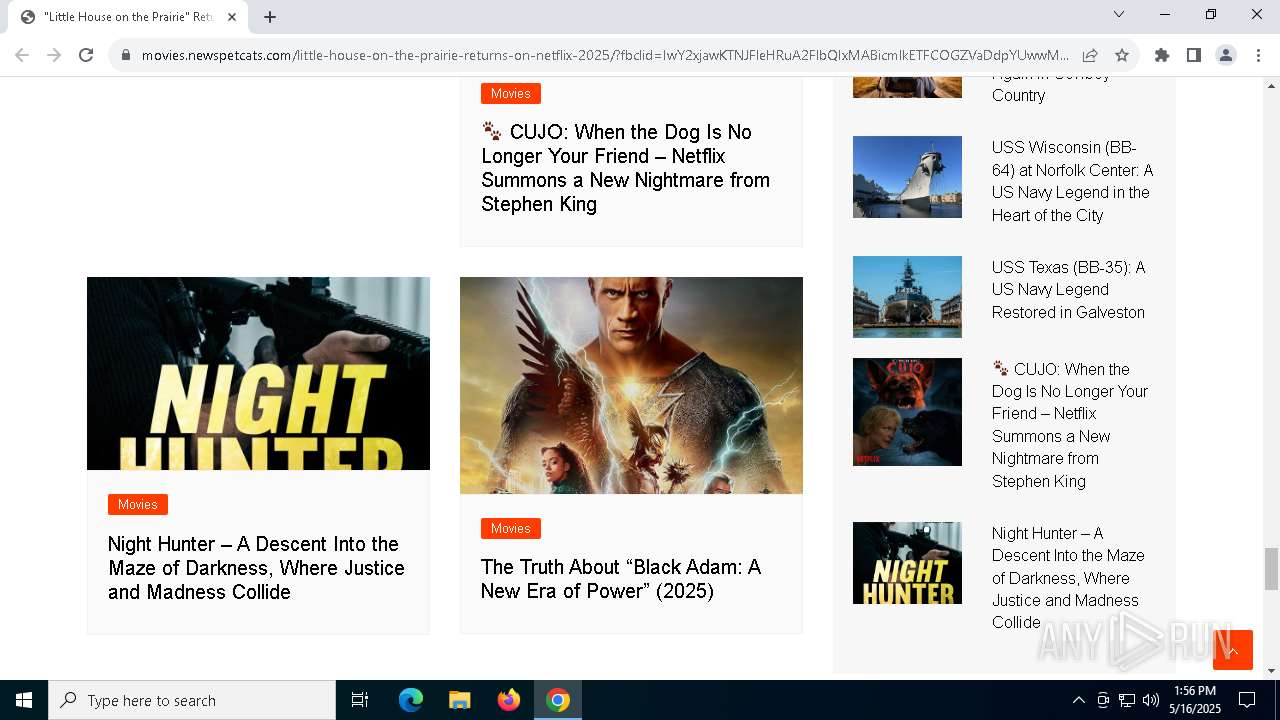This screenshot has height=720, width=1280.
Task: Open USS Texas (BB-35) sidebar link
Action: pos(1068,290)
